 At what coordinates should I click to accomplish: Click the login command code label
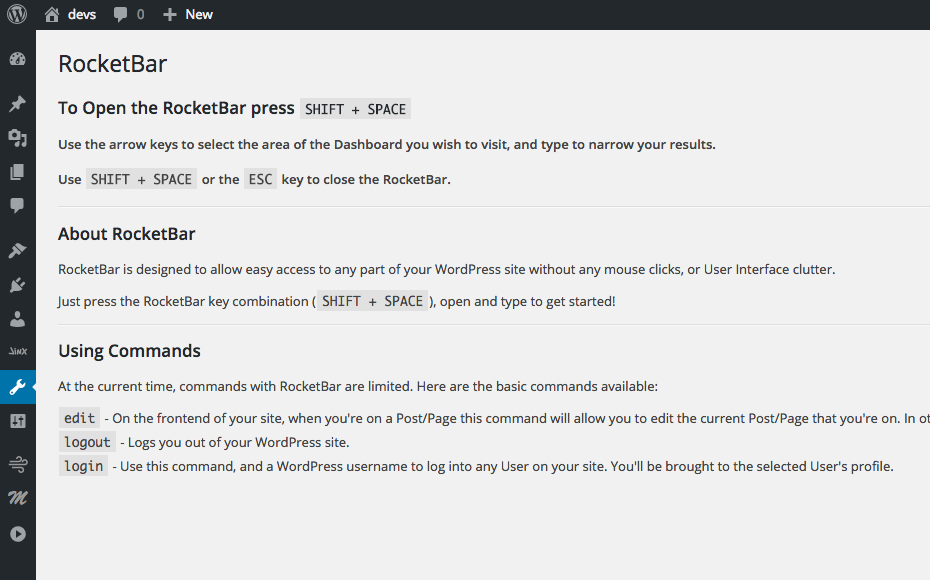tap(84, 466)
